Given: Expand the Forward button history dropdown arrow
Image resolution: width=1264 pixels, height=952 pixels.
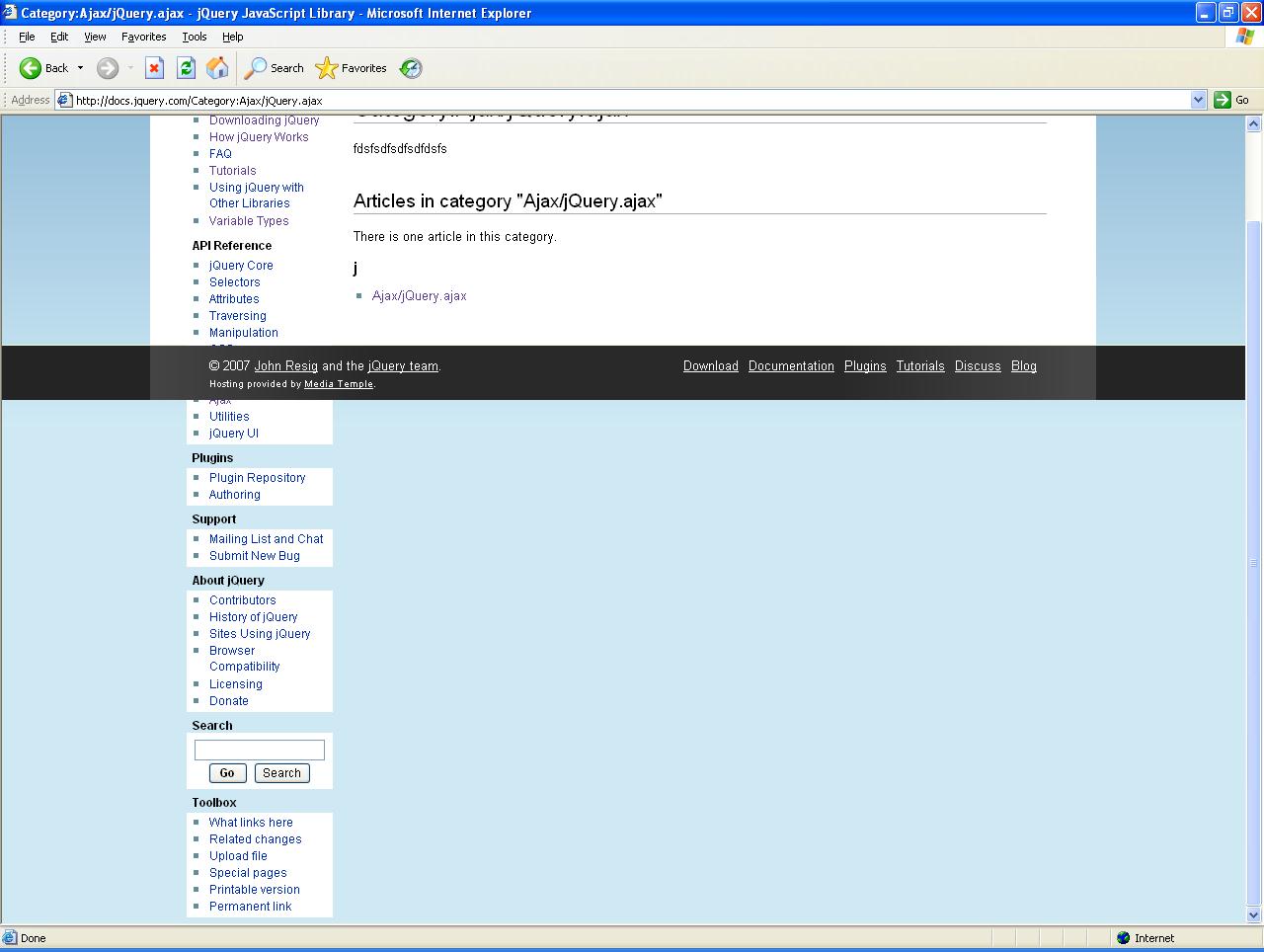Looking at the screenshot, I should pos(130,68).
